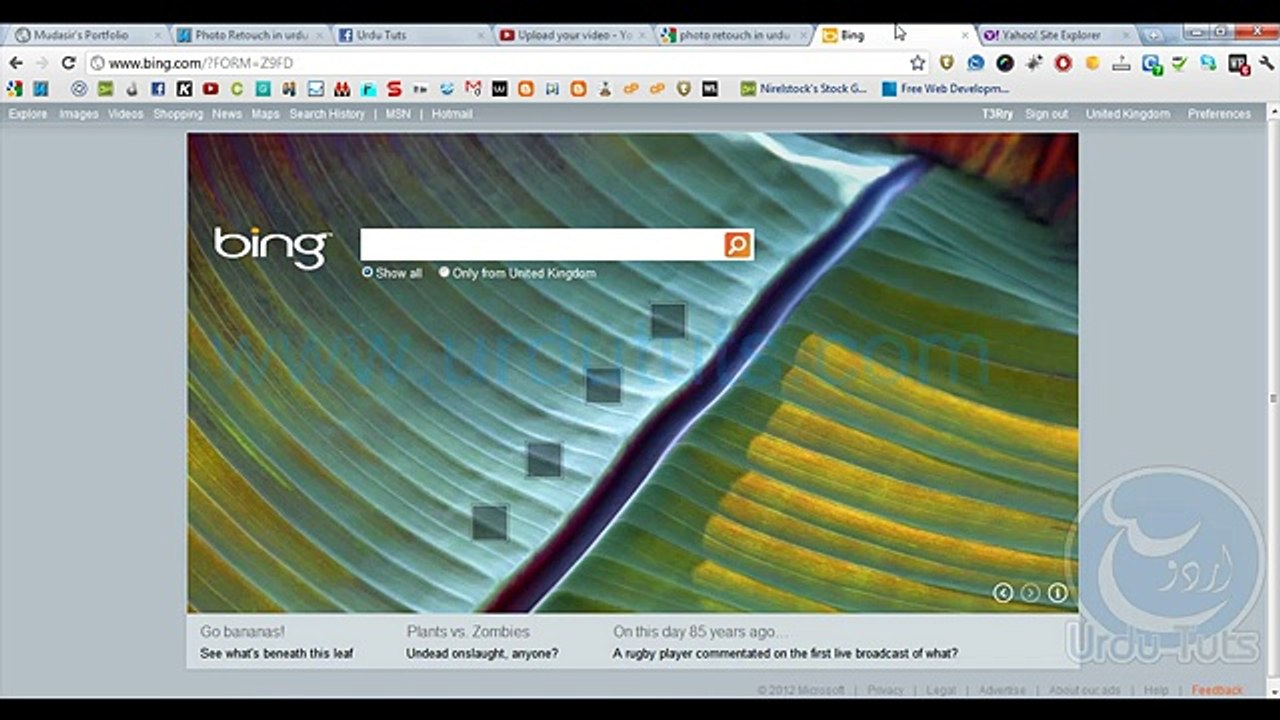Click the MSN link
1280x720 pixels.
(398, 114)
